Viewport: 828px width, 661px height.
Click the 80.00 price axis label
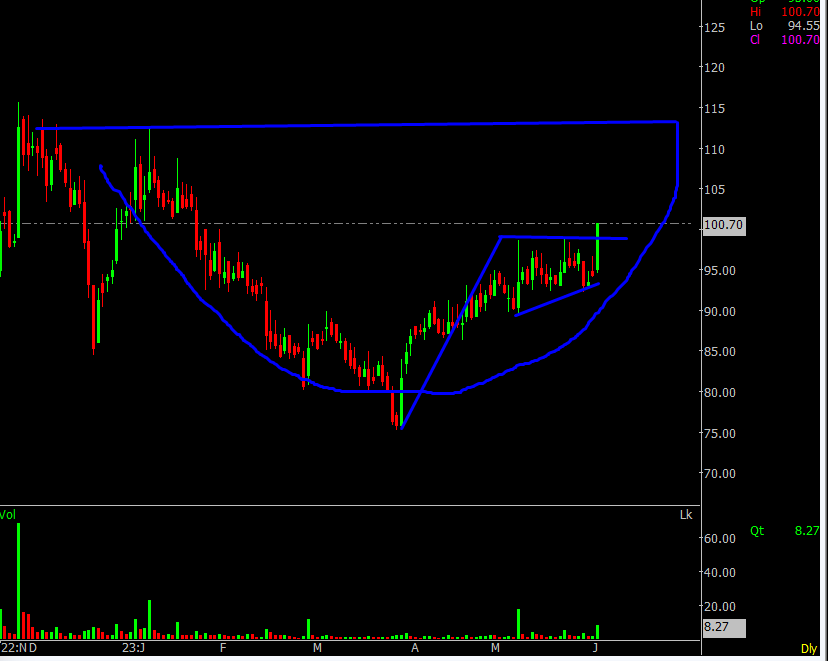[720, 392]
